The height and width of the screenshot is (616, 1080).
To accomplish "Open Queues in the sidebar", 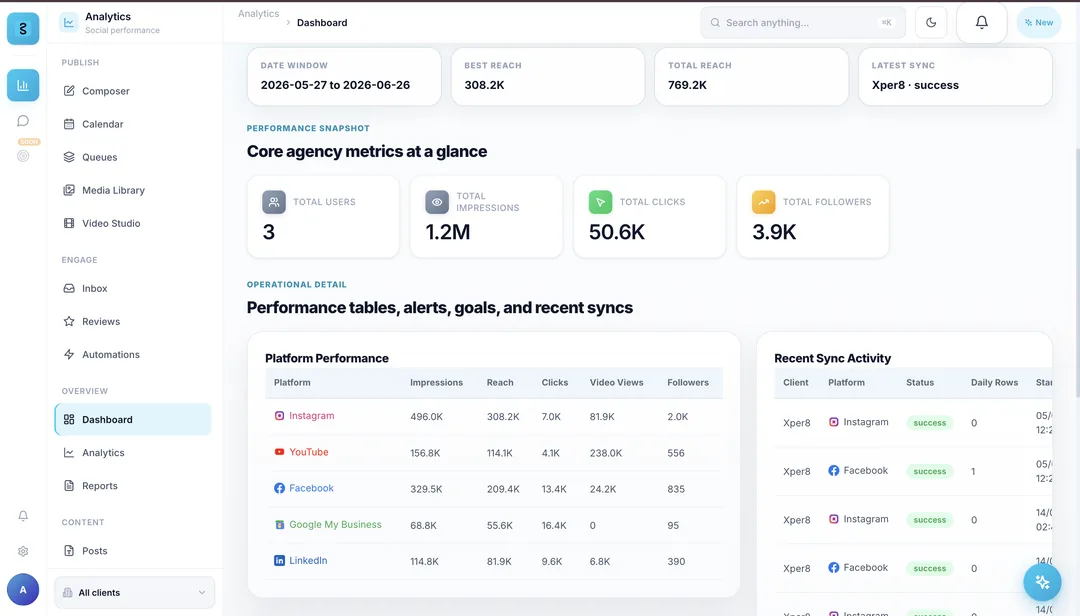I will pyautogui.click(x=133, y=157).
